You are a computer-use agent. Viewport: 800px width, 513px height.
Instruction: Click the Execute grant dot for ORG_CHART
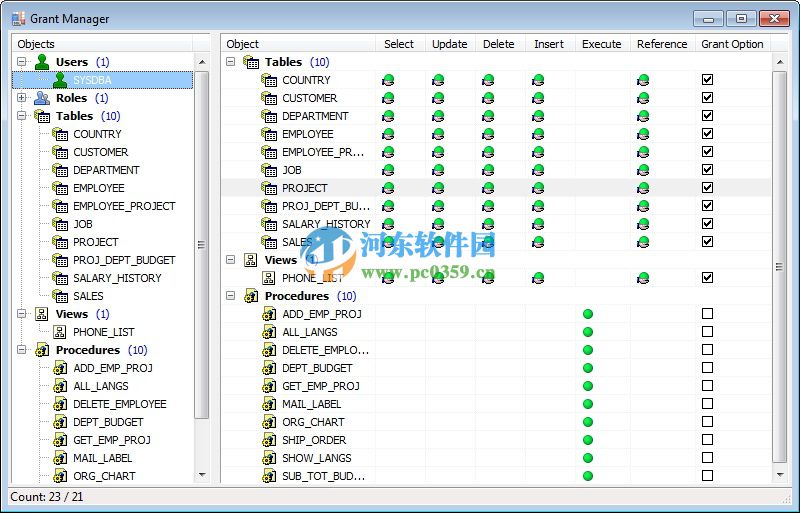[588, 422]
